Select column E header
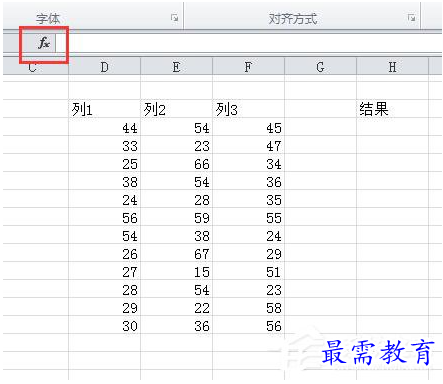 pyautogui.click(x=177, y=67)
